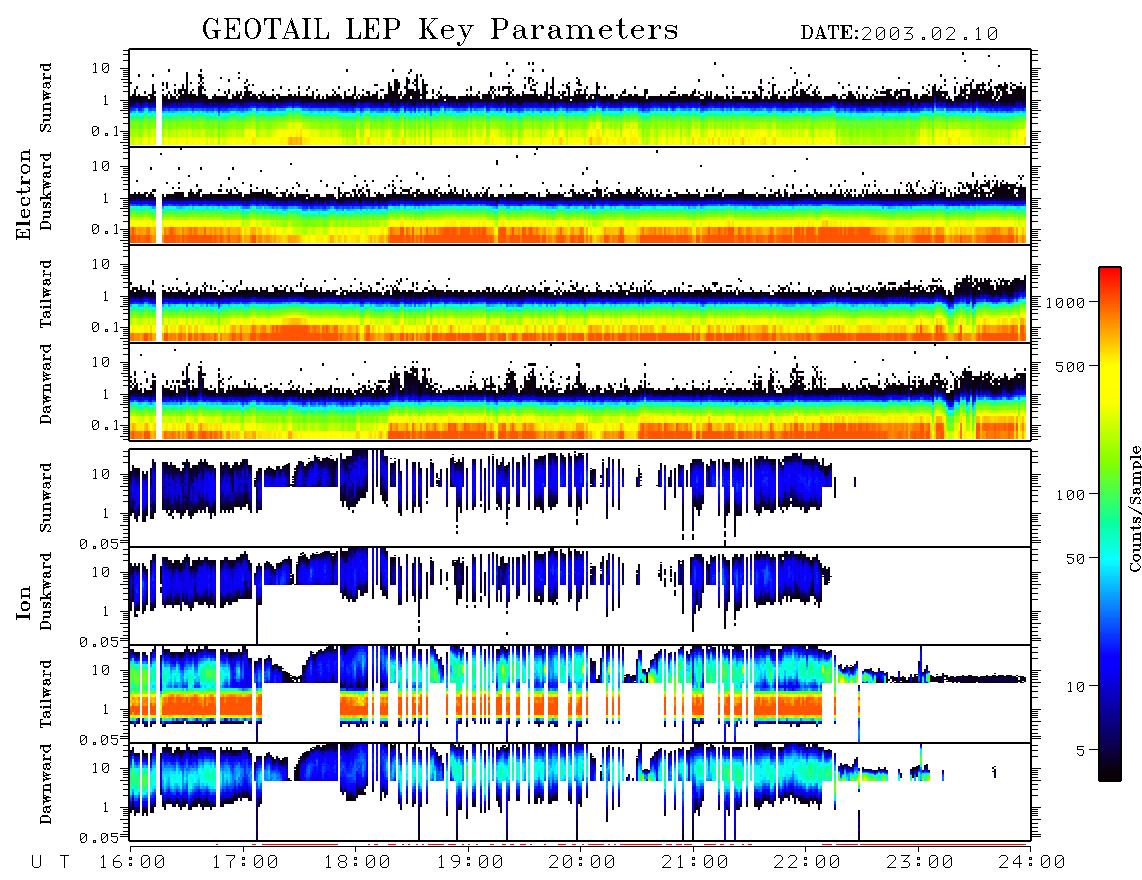Screen dimensions: 1142x880
Task: Click the colorbar "100" tick label
Action: tap(1070, 495)
